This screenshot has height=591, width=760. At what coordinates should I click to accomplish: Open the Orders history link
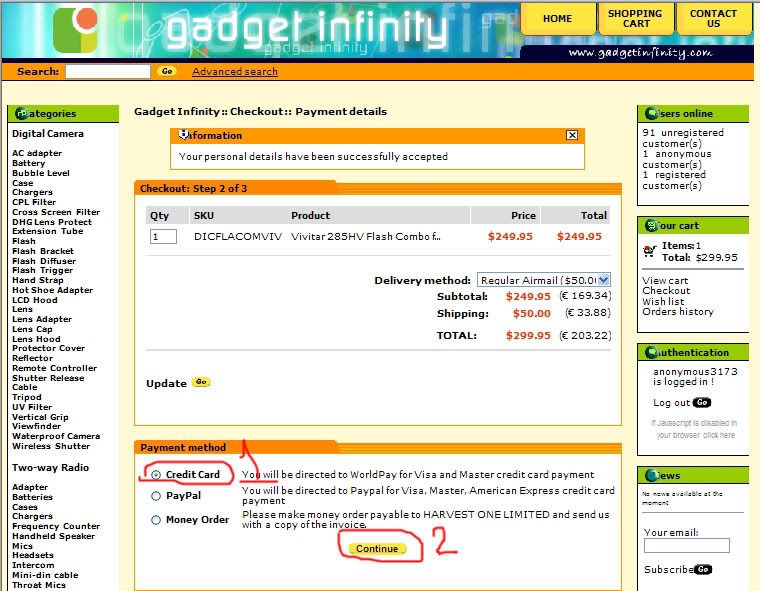(x=678, y=312)
